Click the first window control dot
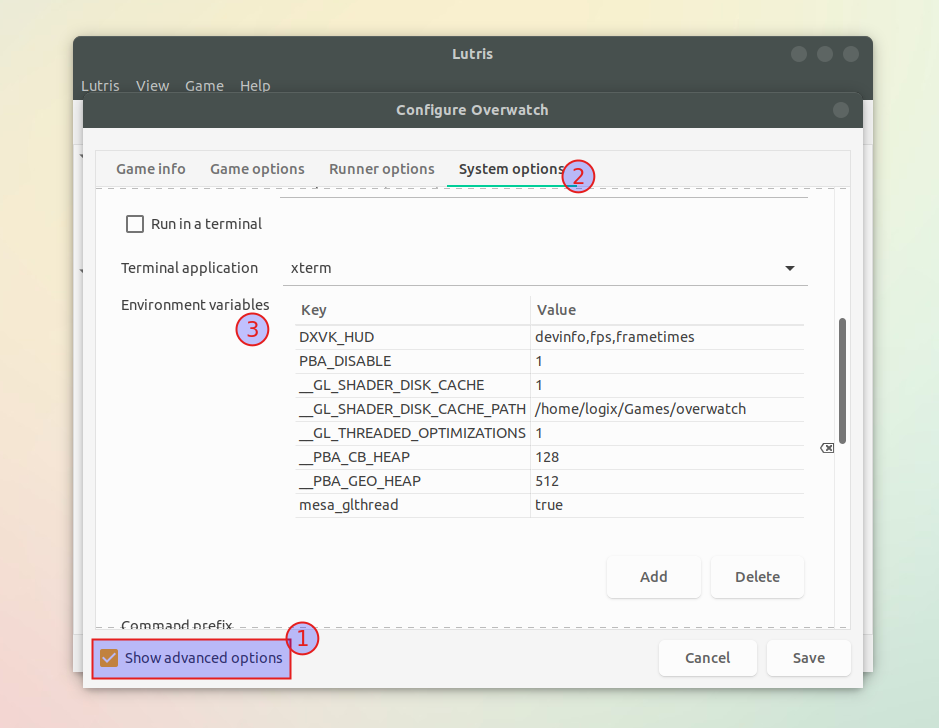The width and height of the screenshot is (939, 728). [798, 54]
